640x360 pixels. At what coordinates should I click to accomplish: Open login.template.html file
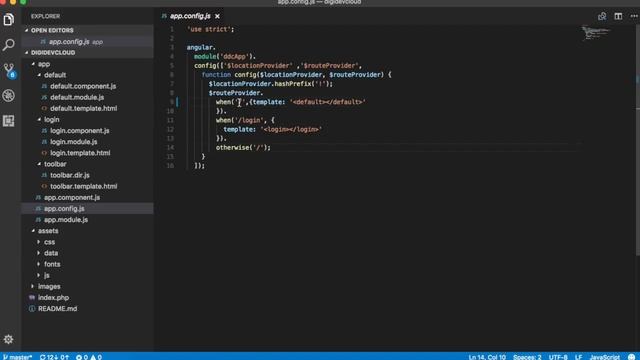[x=80, y=153]
